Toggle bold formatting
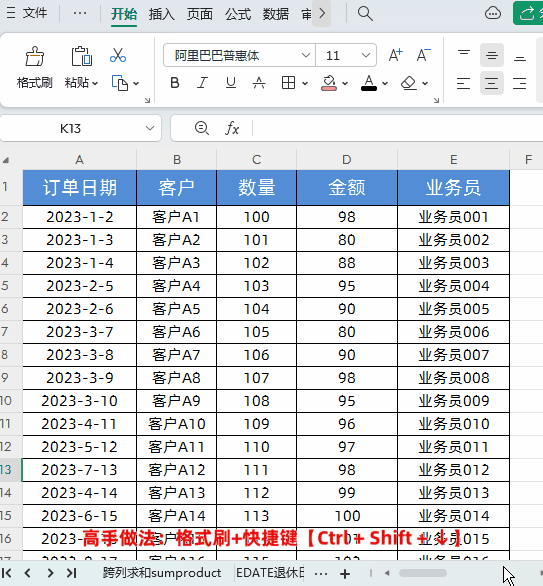Viewport: 543px width, 586px height. [x=175, y=83]
